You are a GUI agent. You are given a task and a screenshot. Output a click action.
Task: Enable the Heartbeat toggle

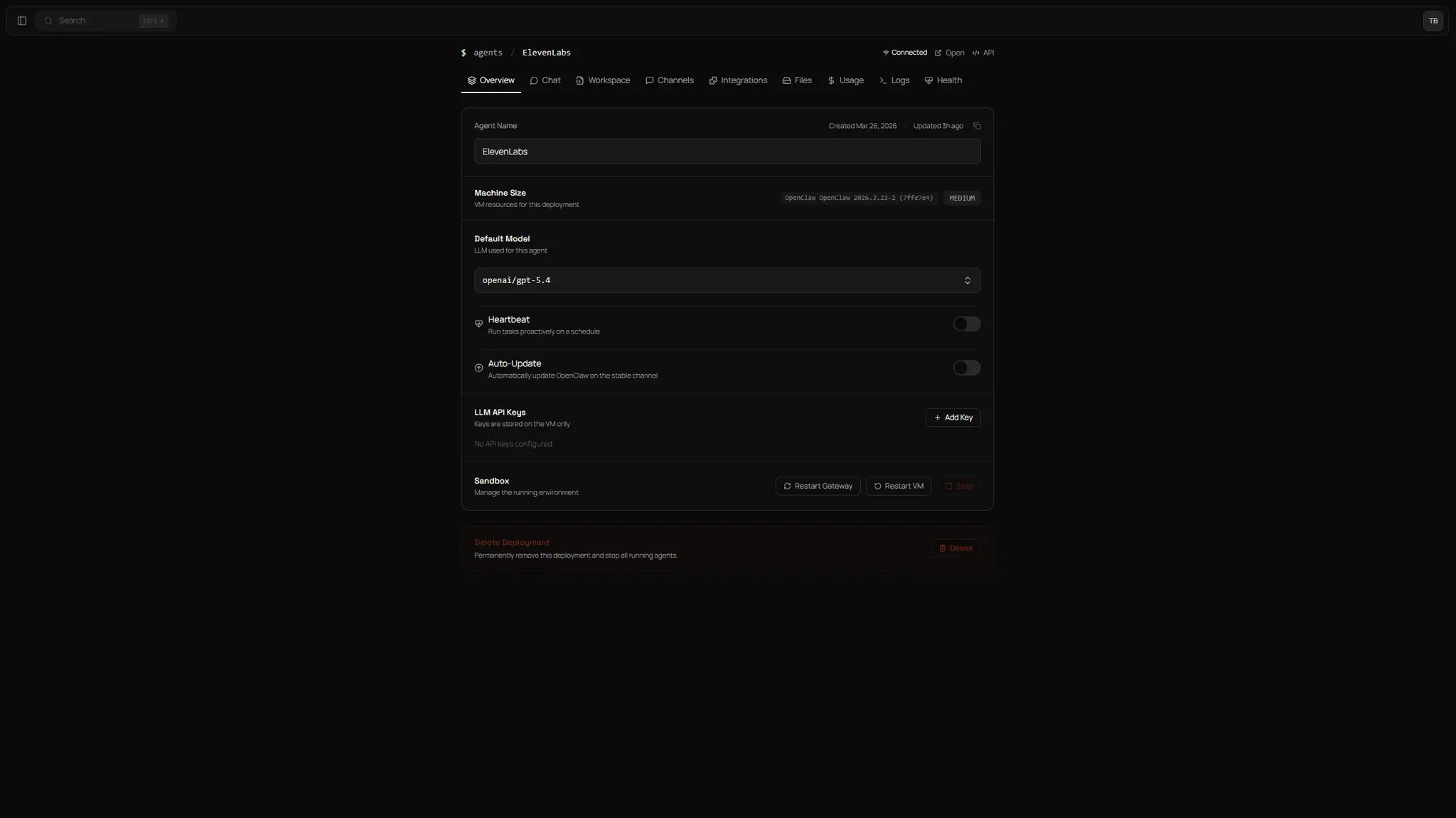coord(967,324)
